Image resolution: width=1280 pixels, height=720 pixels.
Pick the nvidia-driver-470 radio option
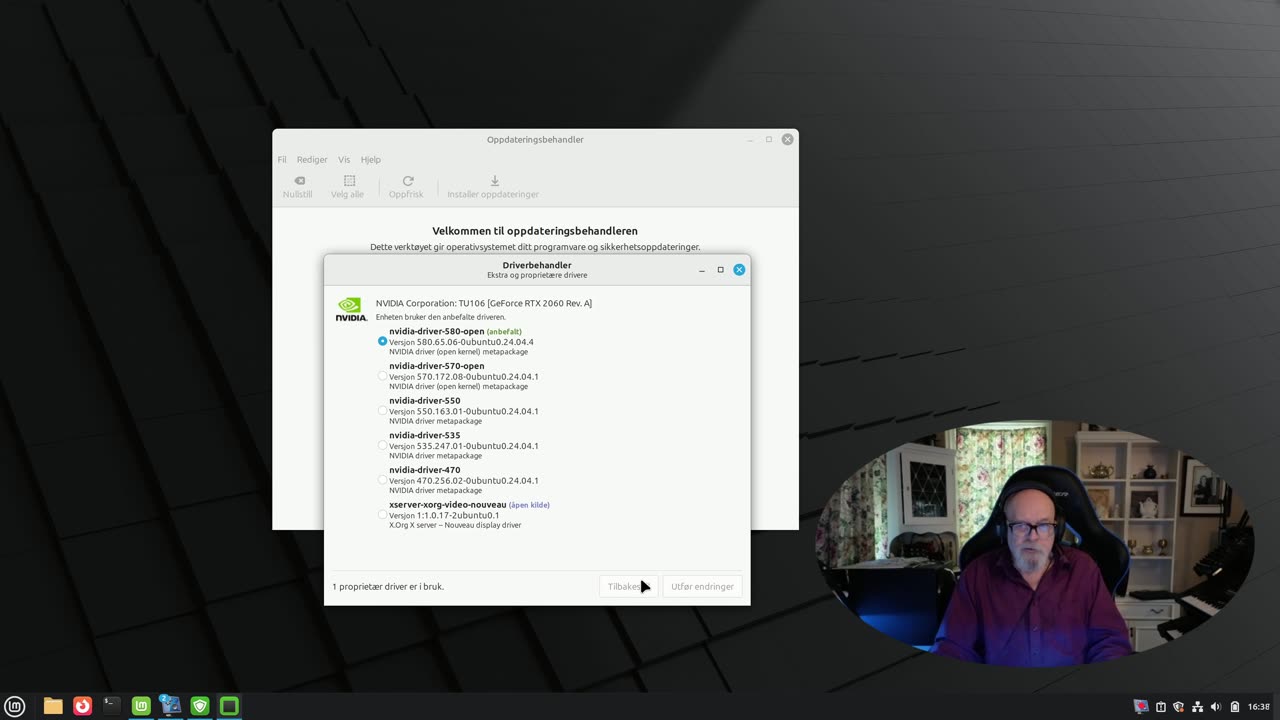(382, 480)
